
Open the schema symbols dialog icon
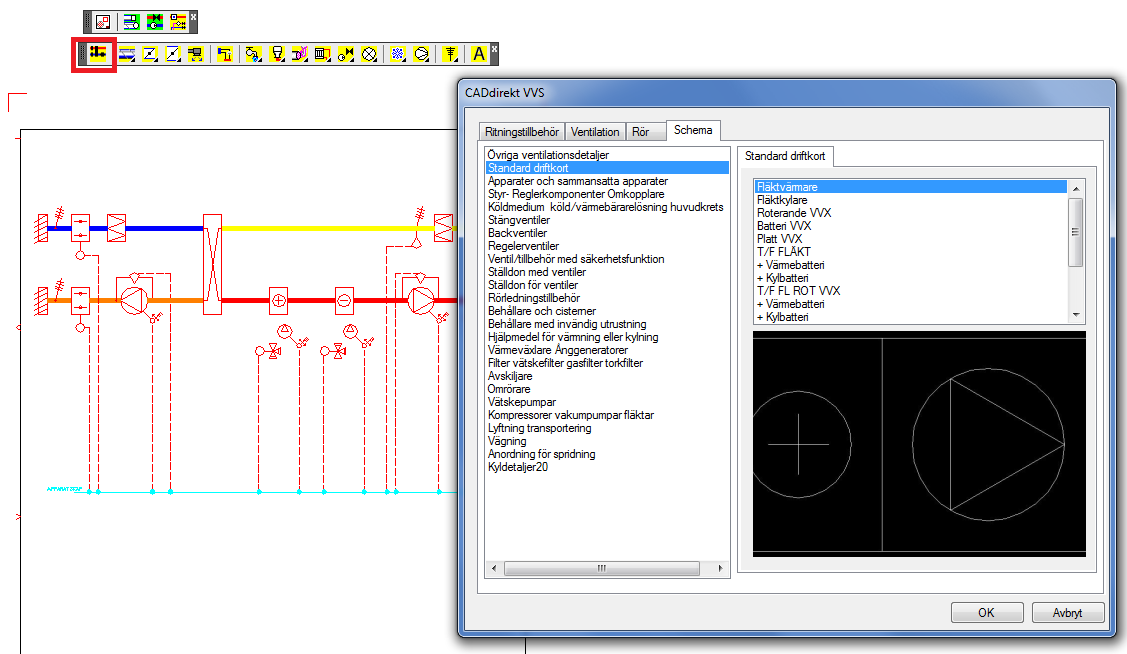98,53
